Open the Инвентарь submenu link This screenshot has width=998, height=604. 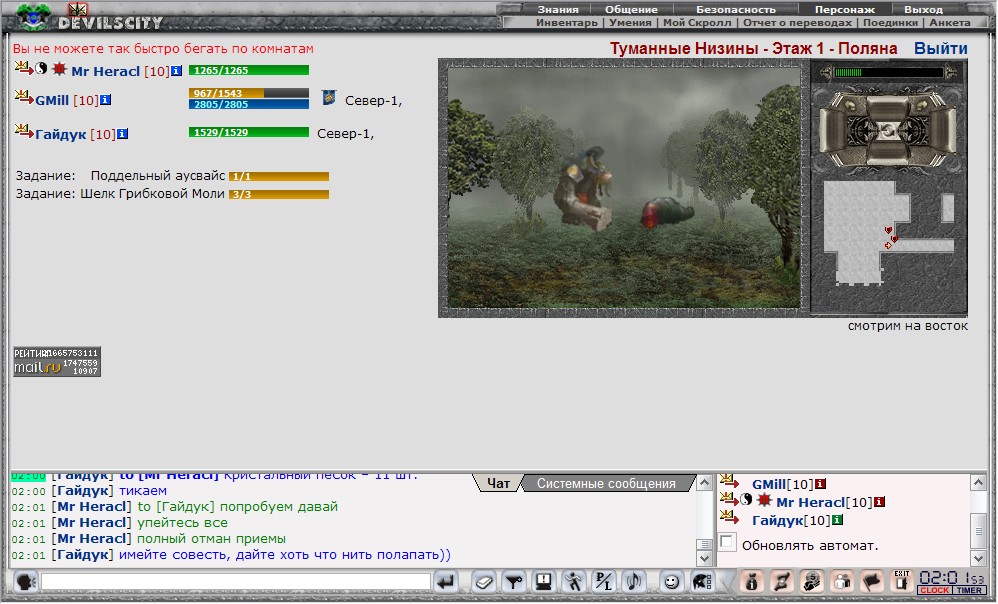[566, 22]
